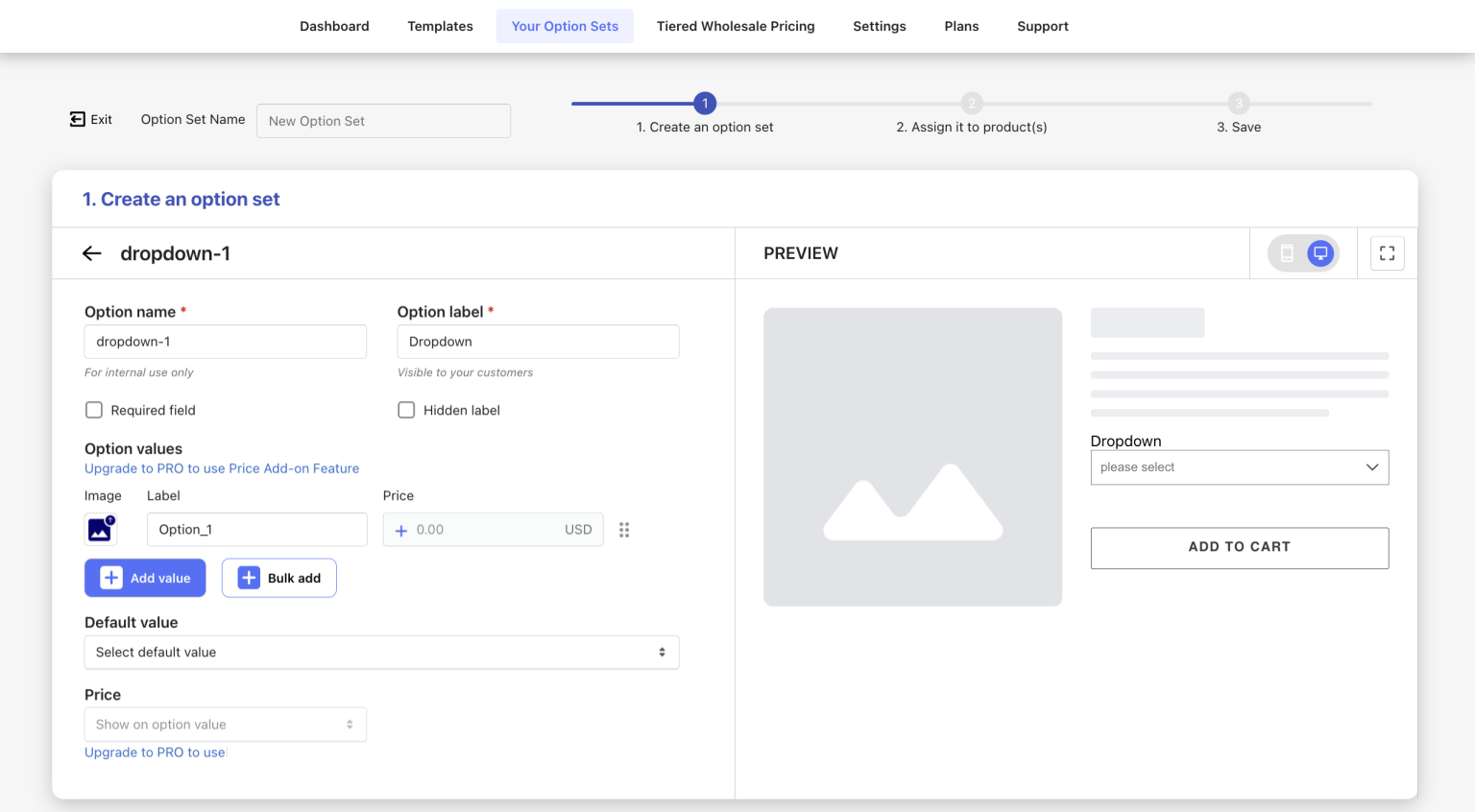1475x812 pixels.
Task: Go to the Tiered Wholesale Pricing tab
Action: (x=736, y=26)
